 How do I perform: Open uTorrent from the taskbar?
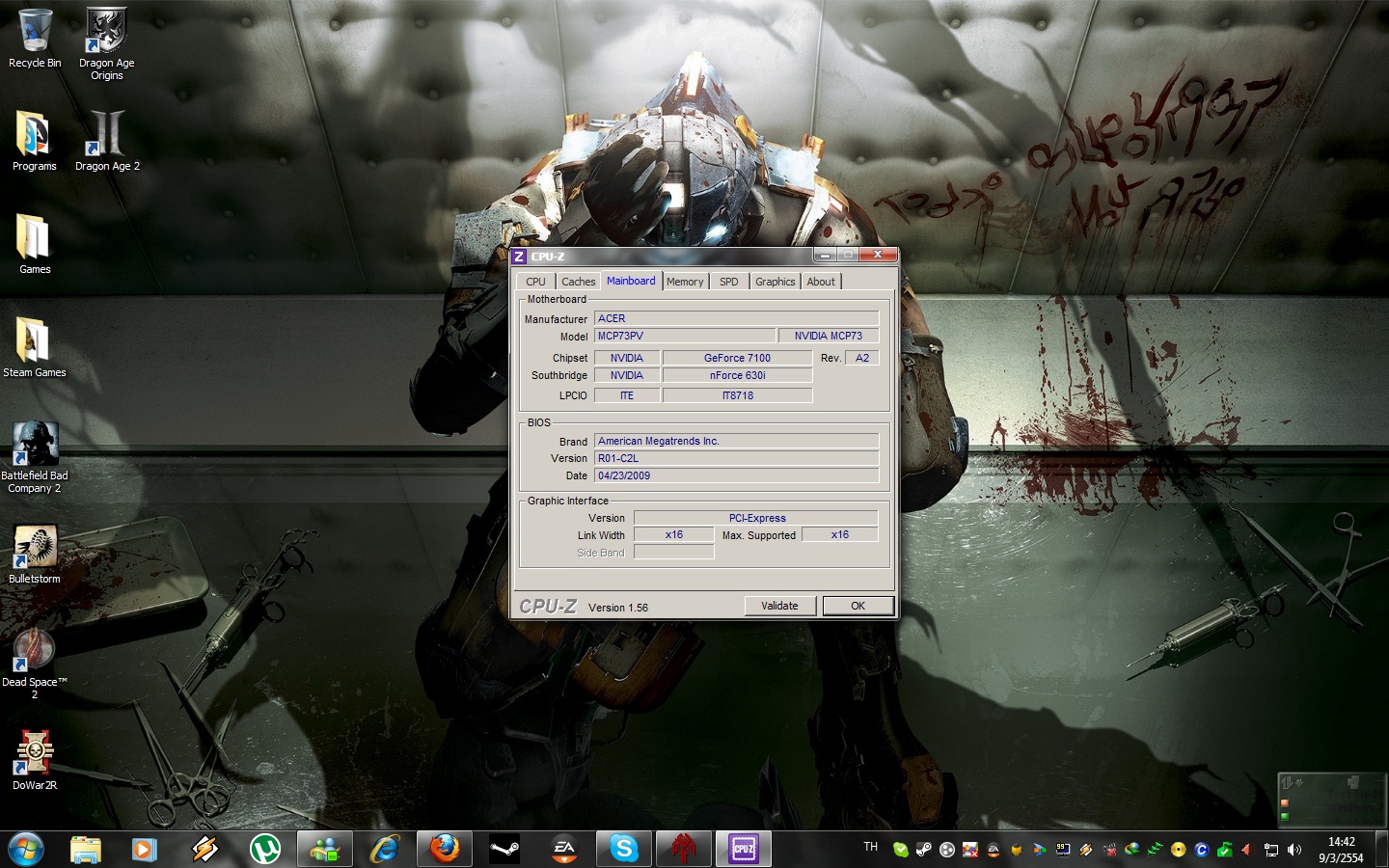tap(264, 849)
